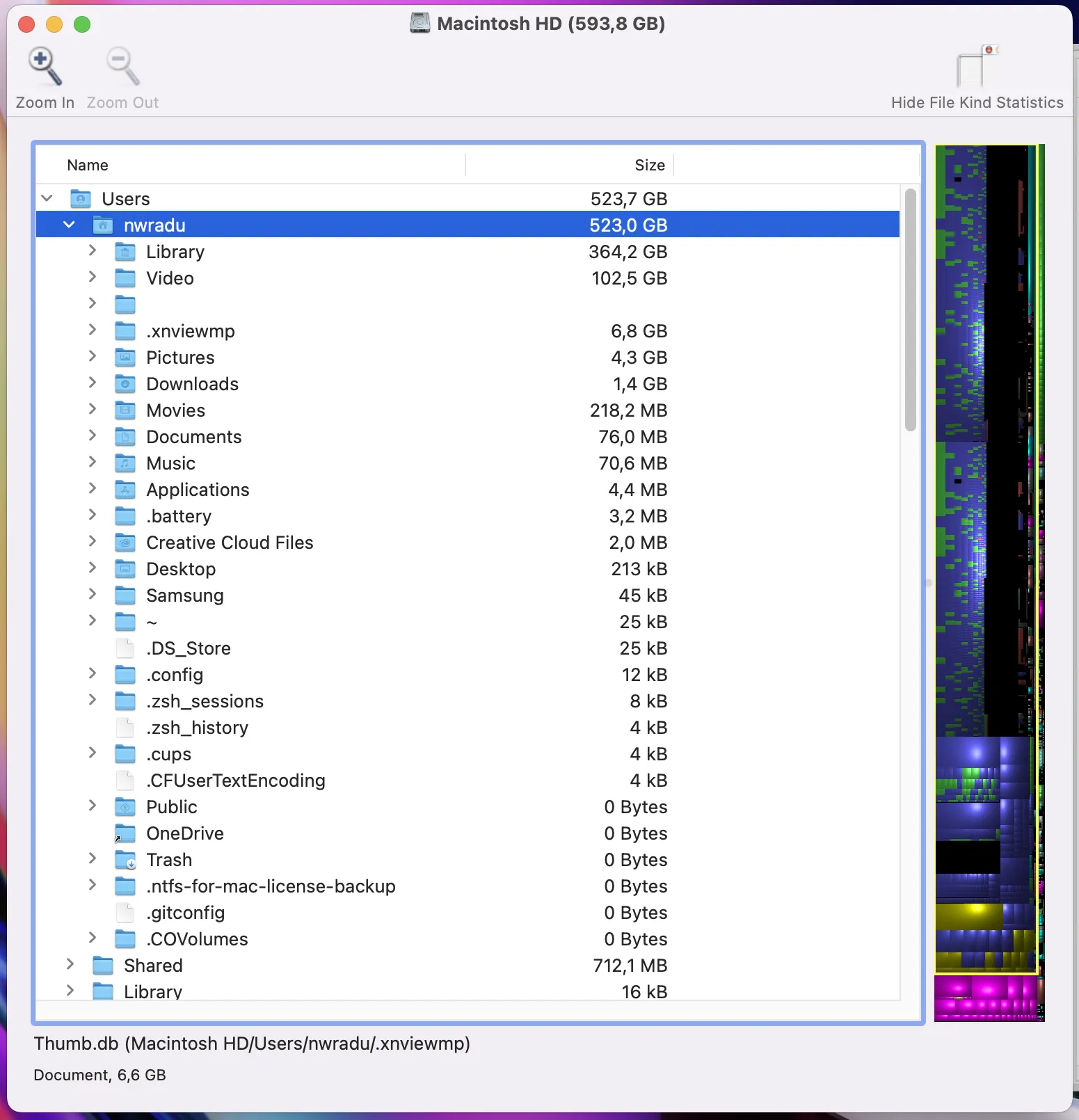Screen dimensions: 1079x1120
Task: Click the splitter handle beside the treemap
Action: coord(929,583)
